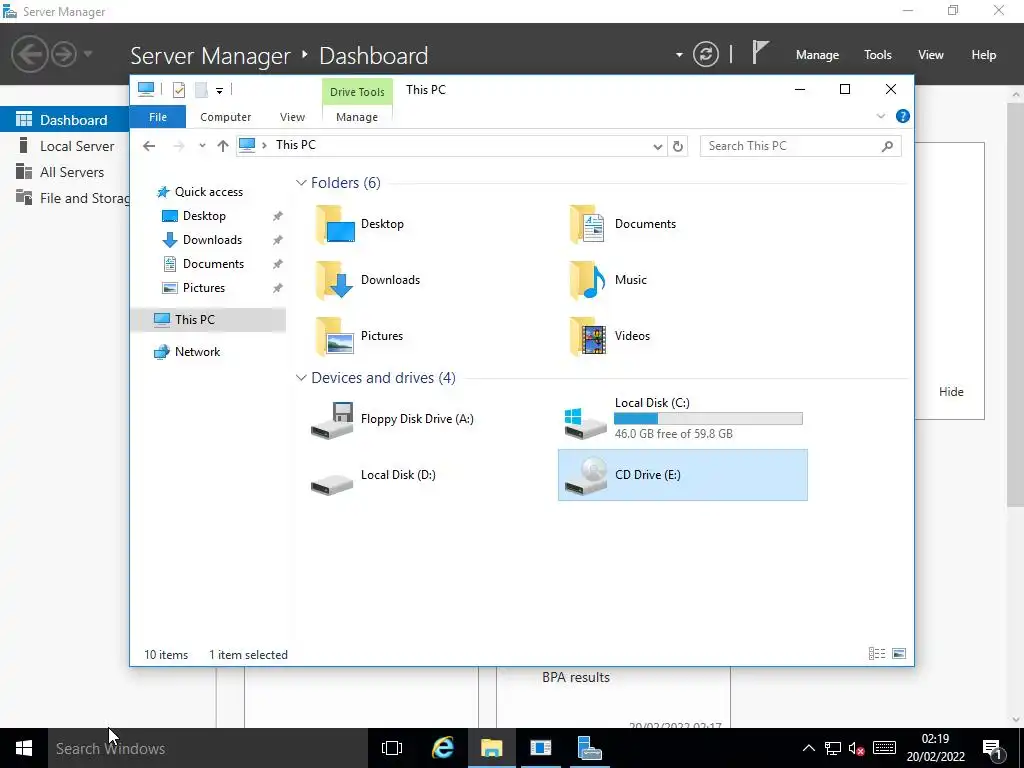Click the Explorer Back arrow
Screen dimensions: 1024x768
pyautogui.click(x=149, y=146)
